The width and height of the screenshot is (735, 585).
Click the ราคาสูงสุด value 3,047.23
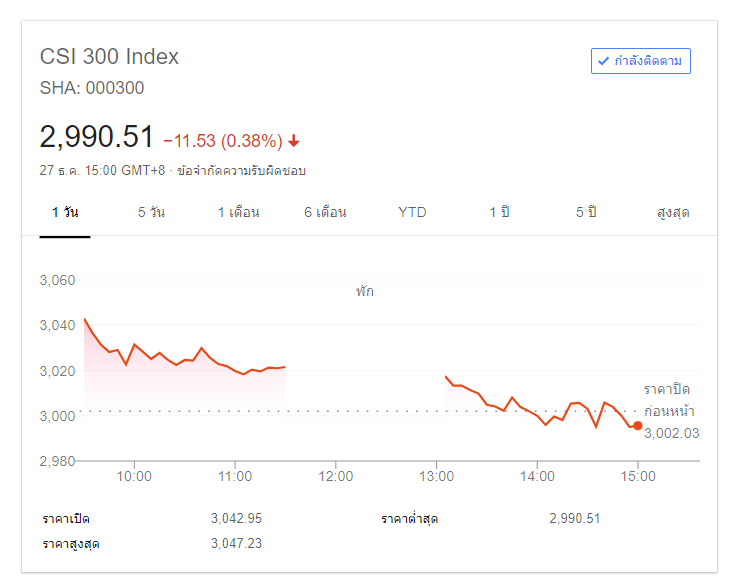[x=236, y=544]
